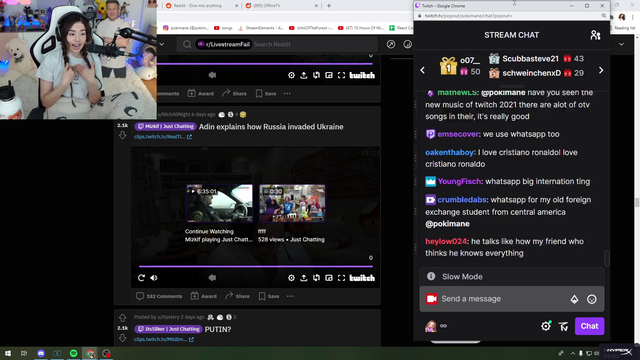The image size is (640, 360).
Task: Click the Slow Mode info icon
Action: (x=431, y=276)
